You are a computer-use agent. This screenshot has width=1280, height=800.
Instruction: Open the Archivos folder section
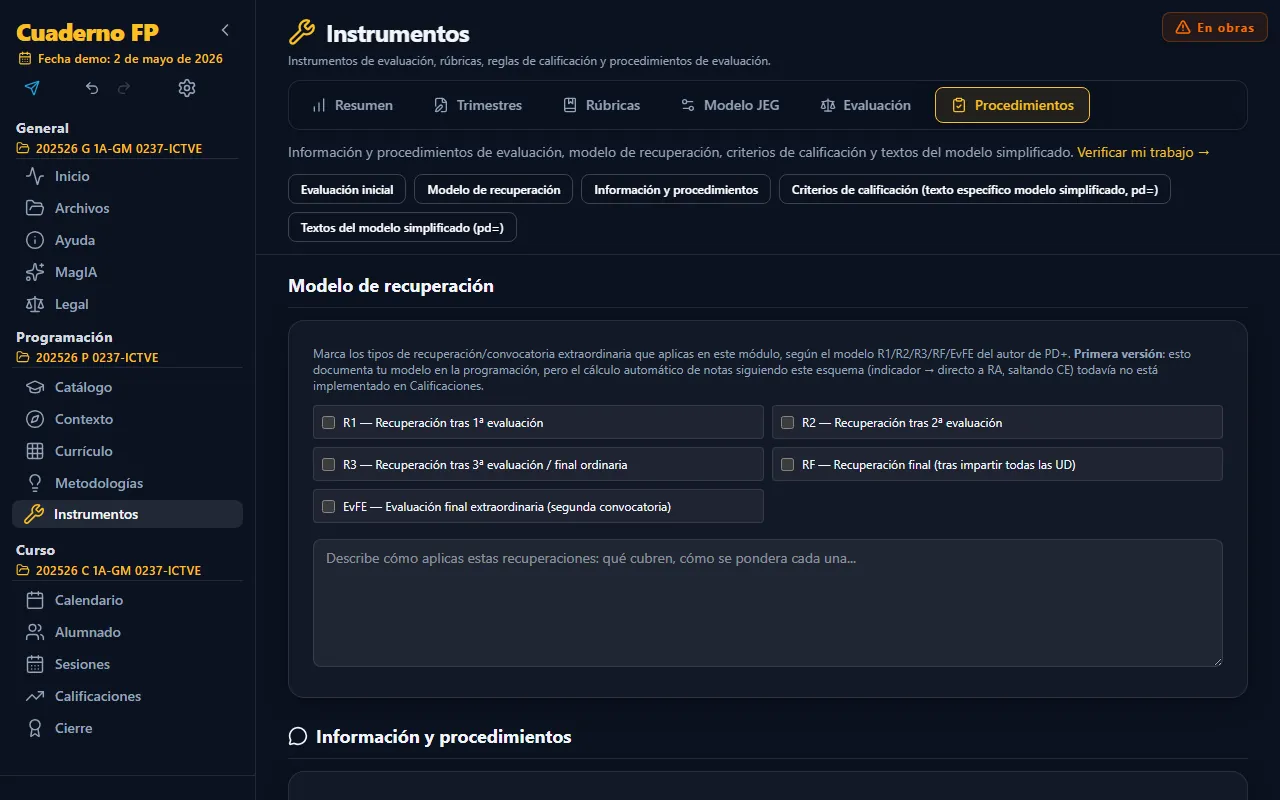128,208
